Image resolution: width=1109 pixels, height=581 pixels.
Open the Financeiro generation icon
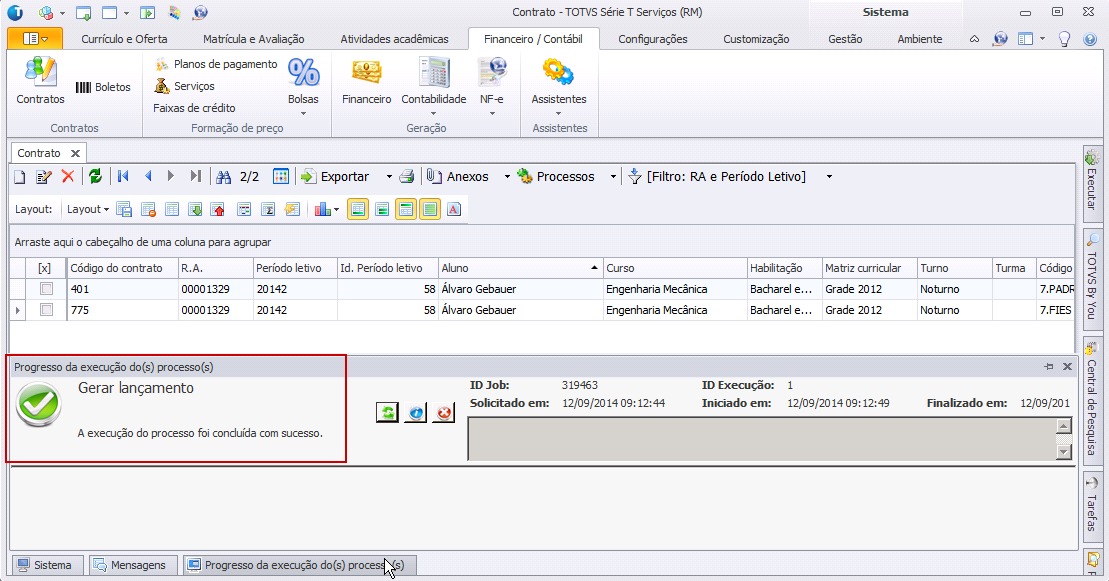(x=366, y=81)
